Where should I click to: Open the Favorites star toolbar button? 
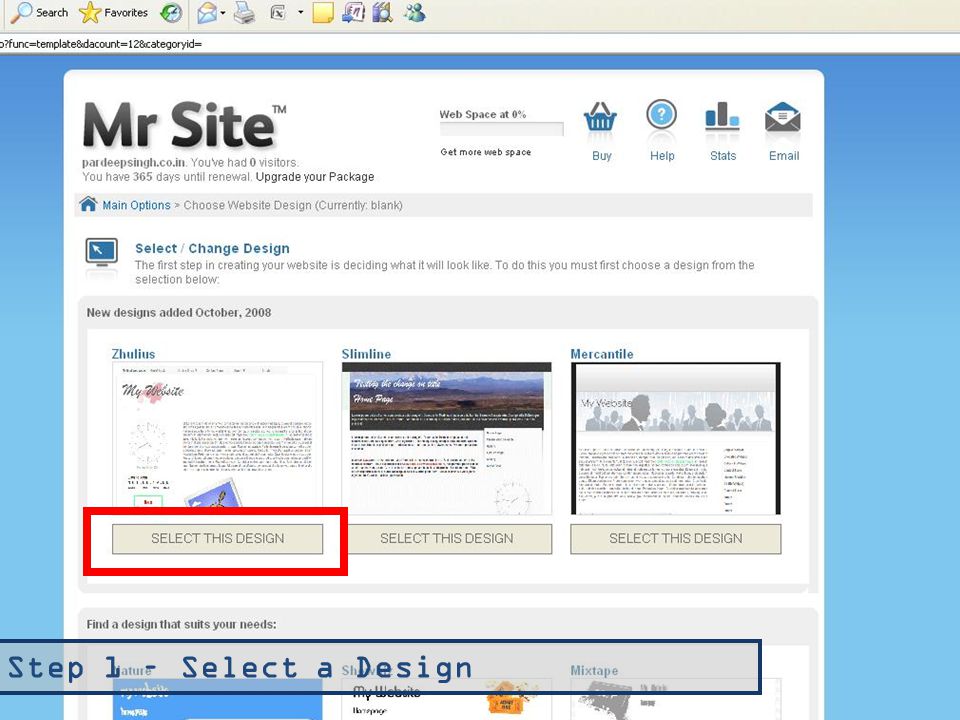[x=114, y=12]
